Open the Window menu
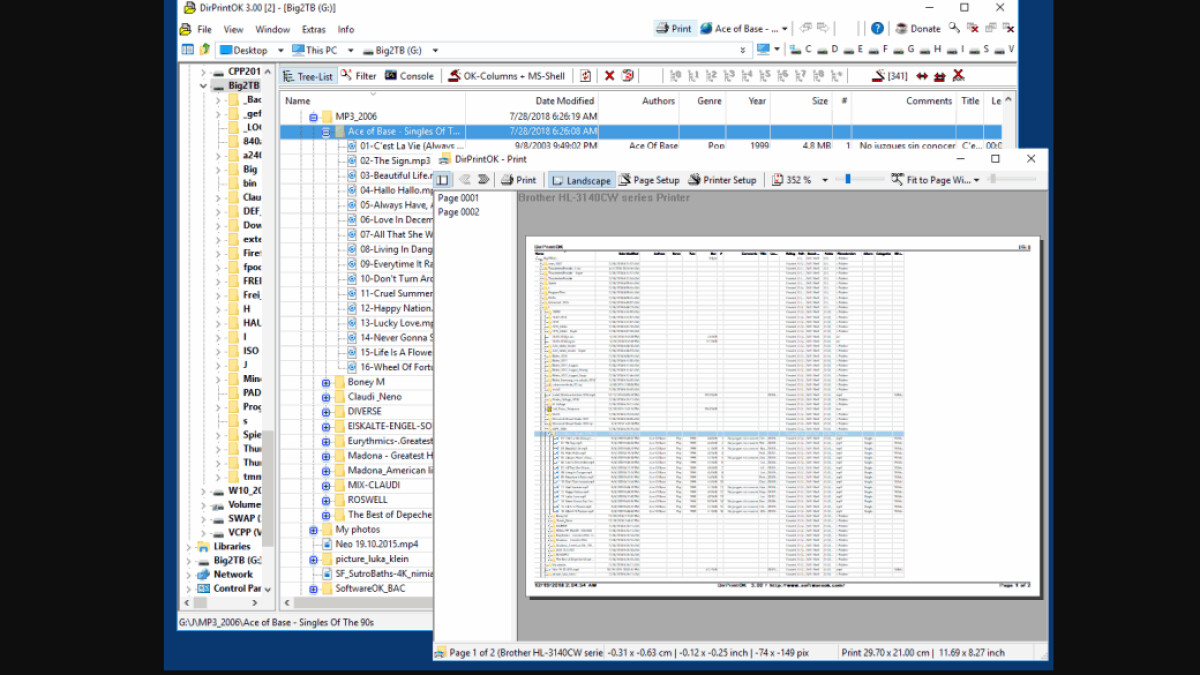 tap(272, 30)
